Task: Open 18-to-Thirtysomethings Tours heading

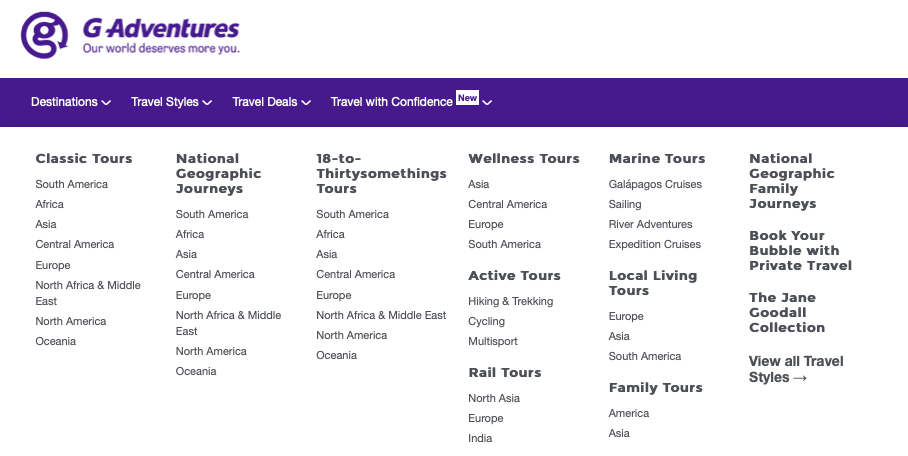Action: 381,173
